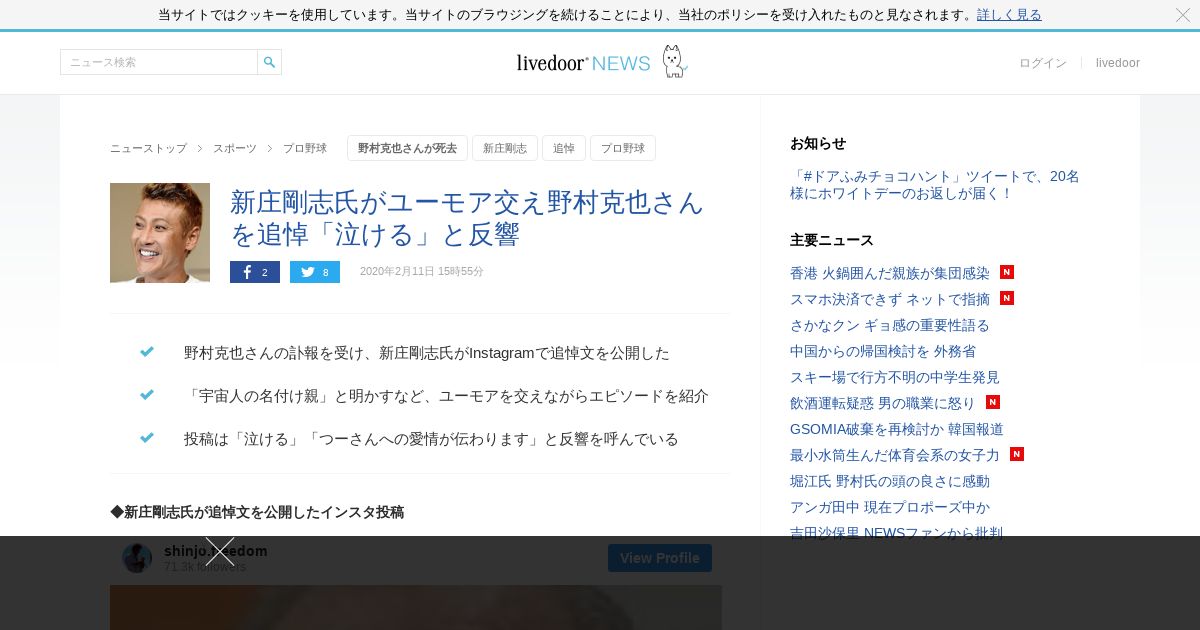Open さかなクン ギョ感の重要性語る news
Image resolution: width=1200 pixels, height=630 pixels.
(x=890, y=325)
